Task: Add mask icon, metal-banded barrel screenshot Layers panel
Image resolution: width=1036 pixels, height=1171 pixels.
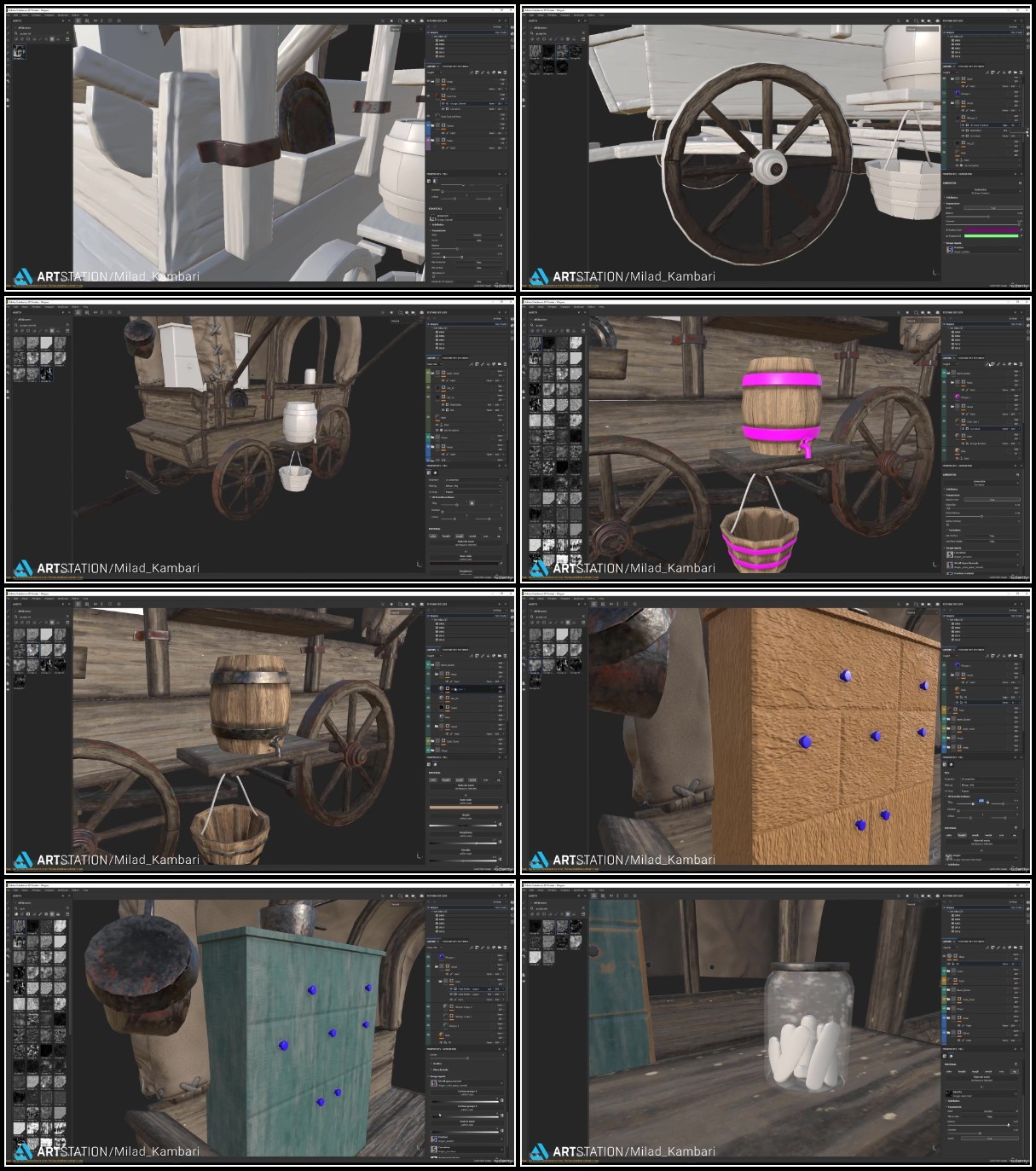Action: [x=477, y=656]
